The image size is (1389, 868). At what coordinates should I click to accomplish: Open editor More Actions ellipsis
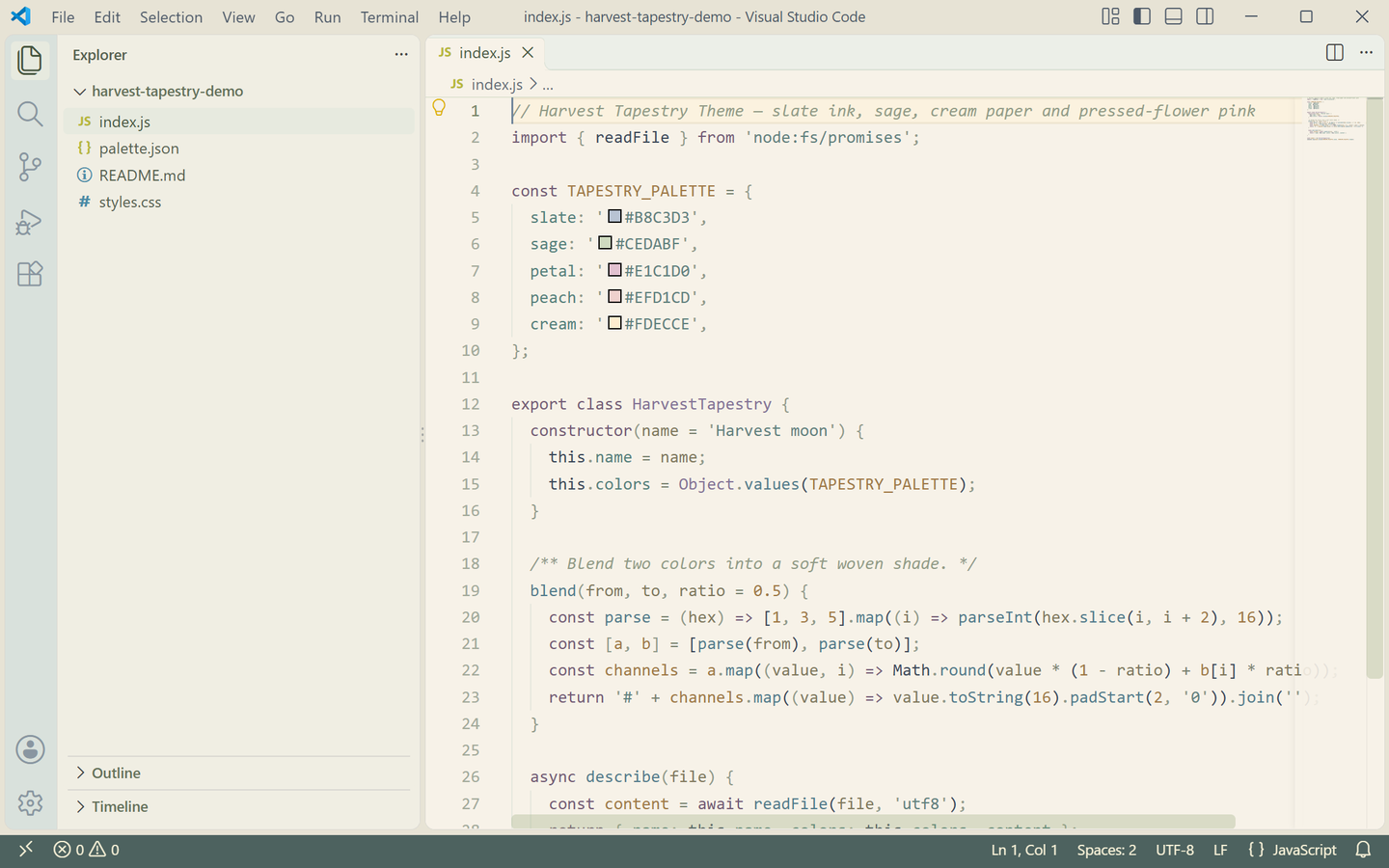click(x=1366, y=53)
